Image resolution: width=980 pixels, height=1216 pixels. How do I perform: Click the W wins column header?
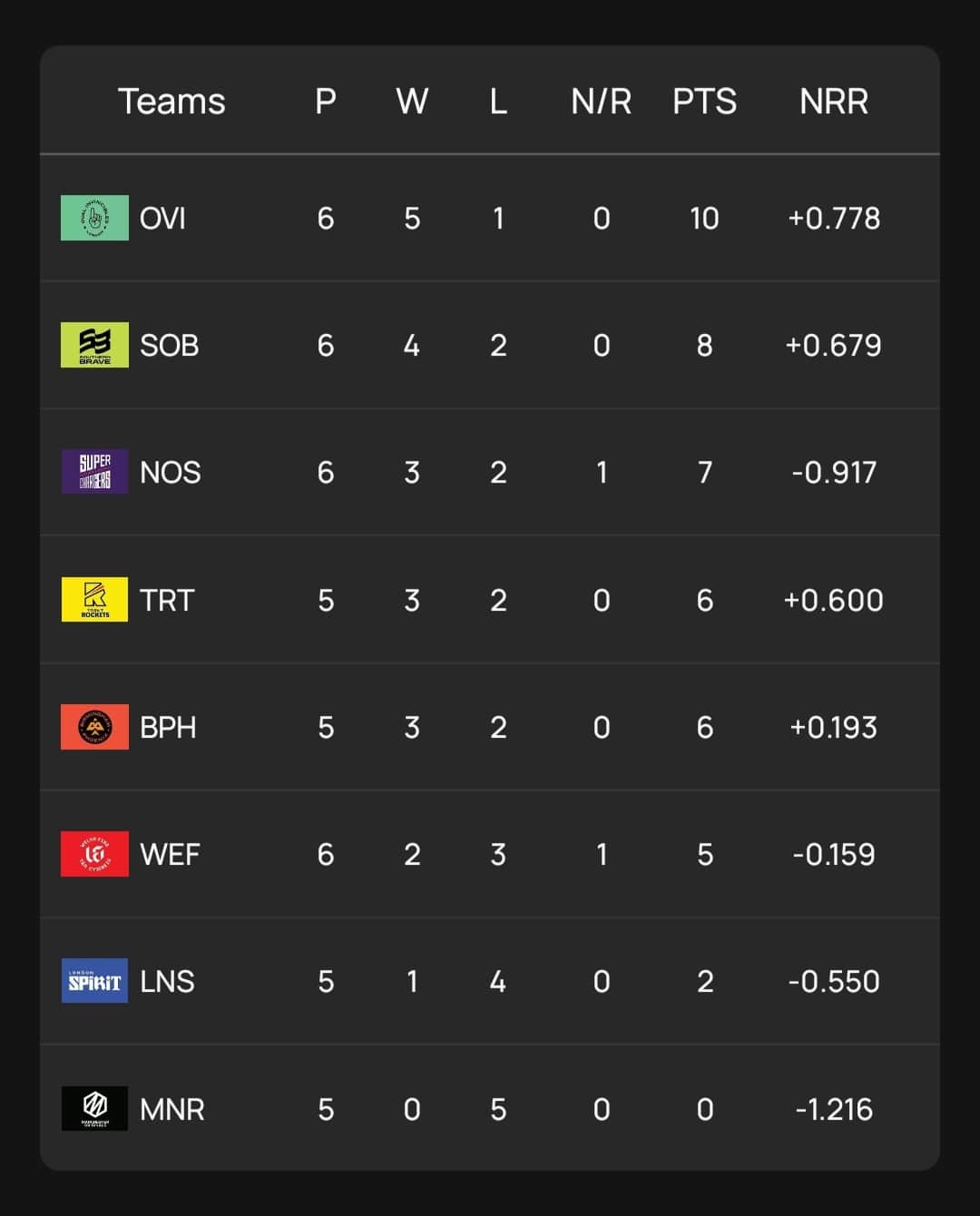(412, 102)
